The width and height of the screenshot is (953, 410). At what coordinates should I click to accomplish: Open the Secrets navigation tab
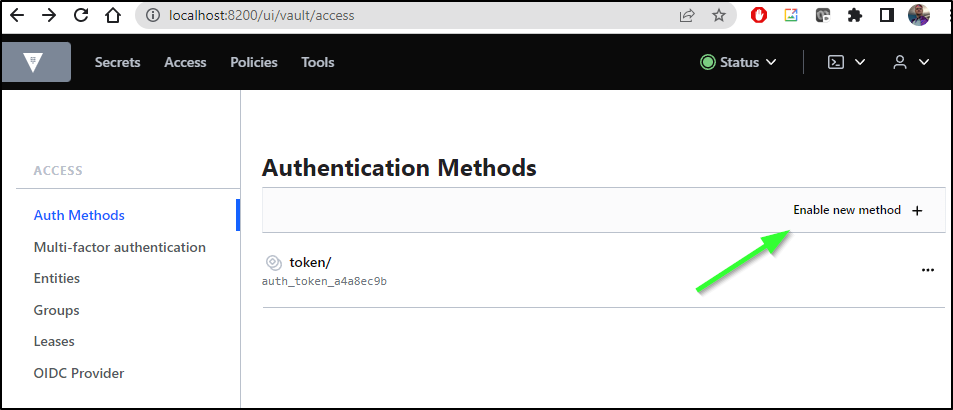click(117, 62)
